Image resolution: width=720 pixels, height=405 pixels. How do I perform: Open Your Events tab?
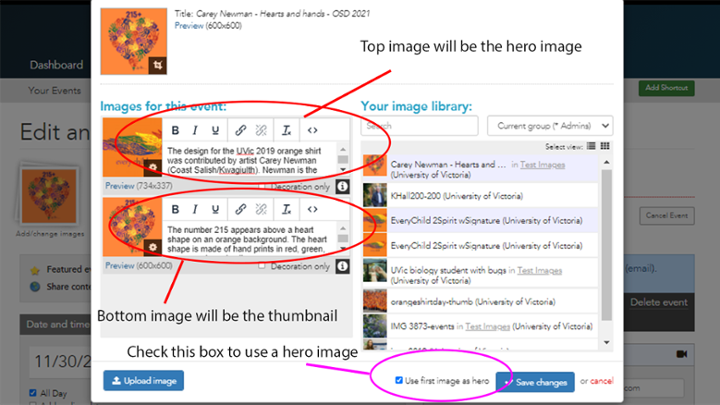[54, 90]
